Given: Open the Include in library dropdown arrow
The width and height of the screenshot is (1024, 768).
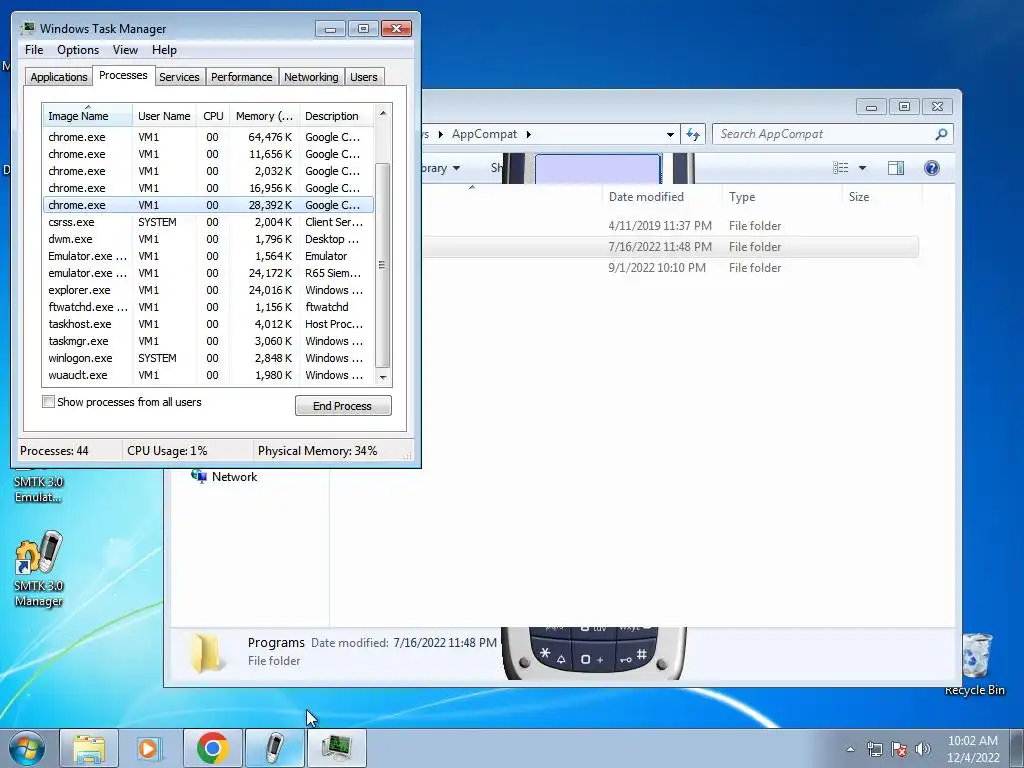Looking at the screenshot, I should click(456, 168).
